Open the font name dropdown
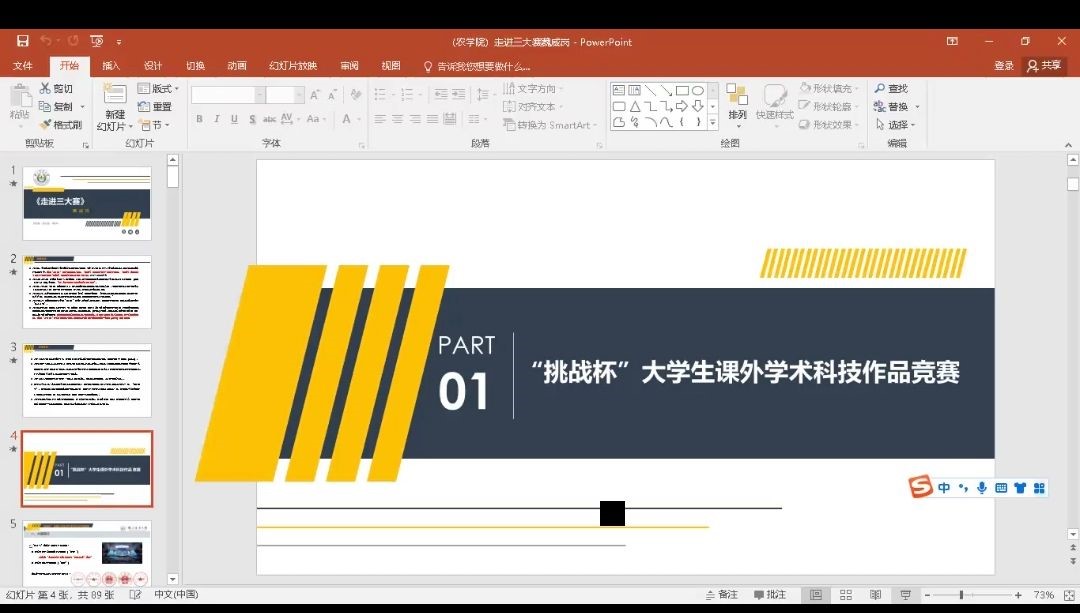Screen dimensions: 1080x613 pos(260,94)
